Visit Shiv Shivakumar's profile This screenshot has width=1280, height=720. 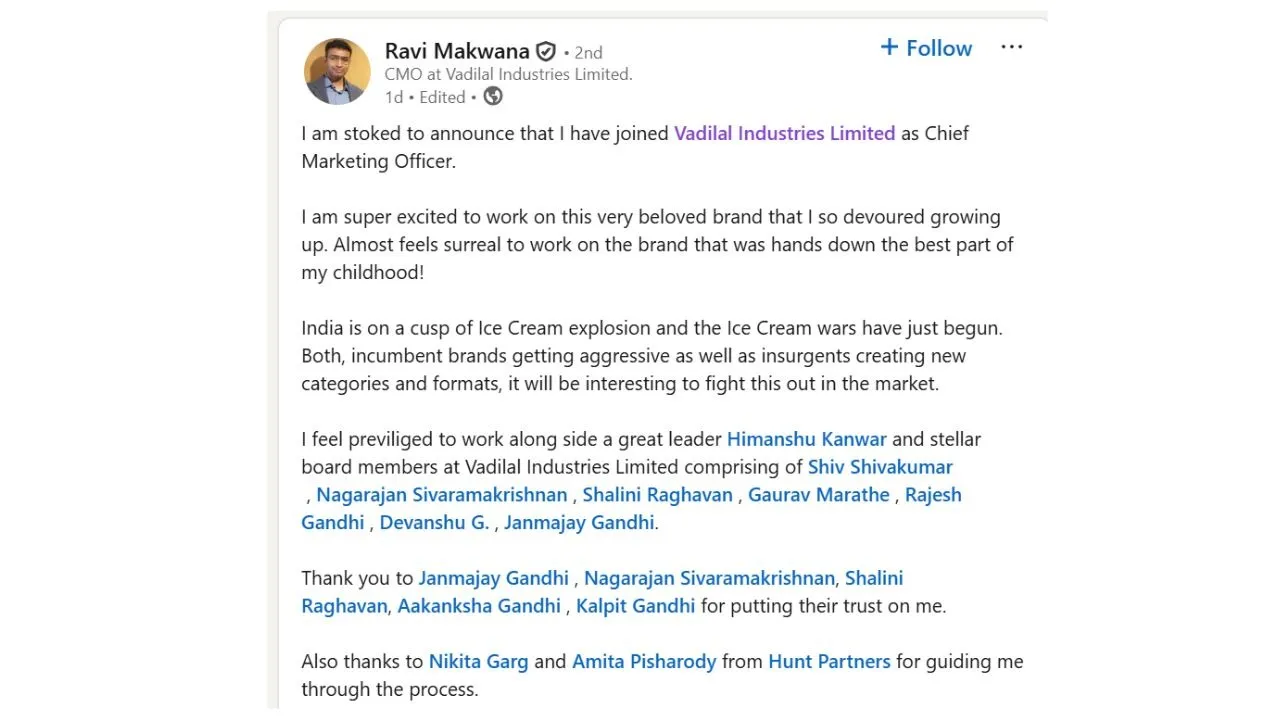(x=880, y=467)
